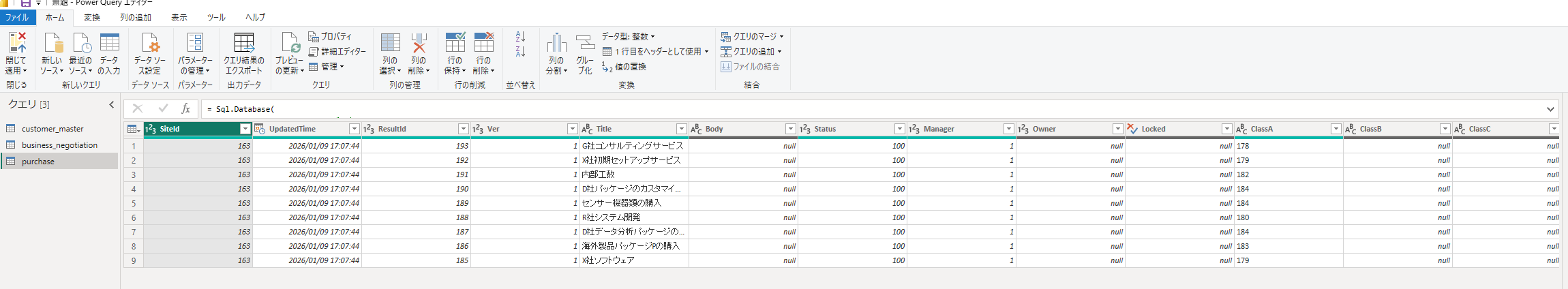
Task: Expand the formula bar with the chevron
Action: pos(1550,109)
